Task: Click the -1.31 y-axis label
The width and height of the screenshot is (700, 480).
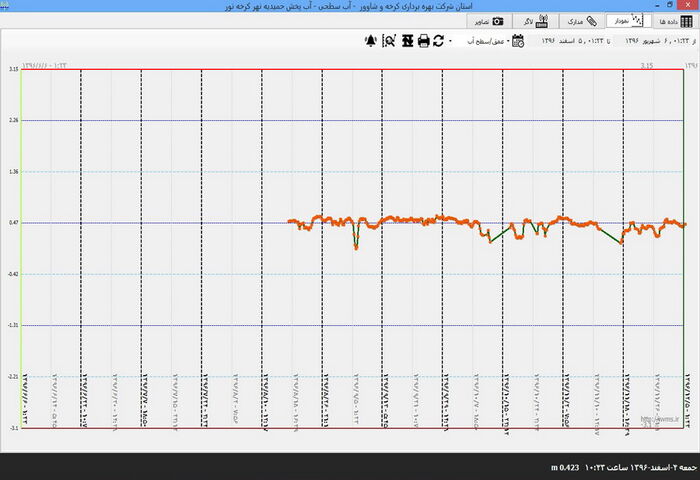Action: pyautogui.click(x=13, y=326)
